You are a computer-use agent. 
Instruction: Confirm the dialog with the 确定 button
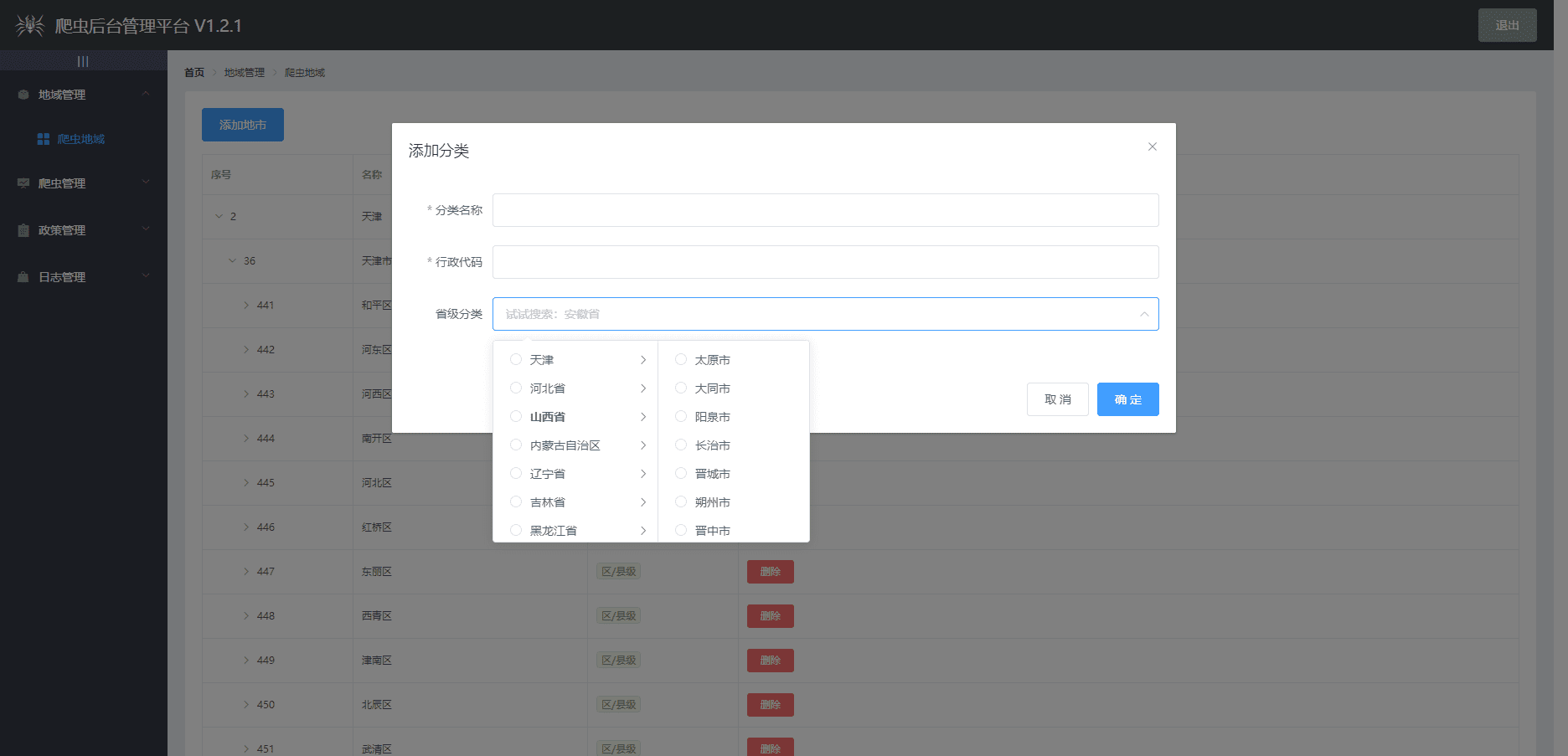point(1127,399)
